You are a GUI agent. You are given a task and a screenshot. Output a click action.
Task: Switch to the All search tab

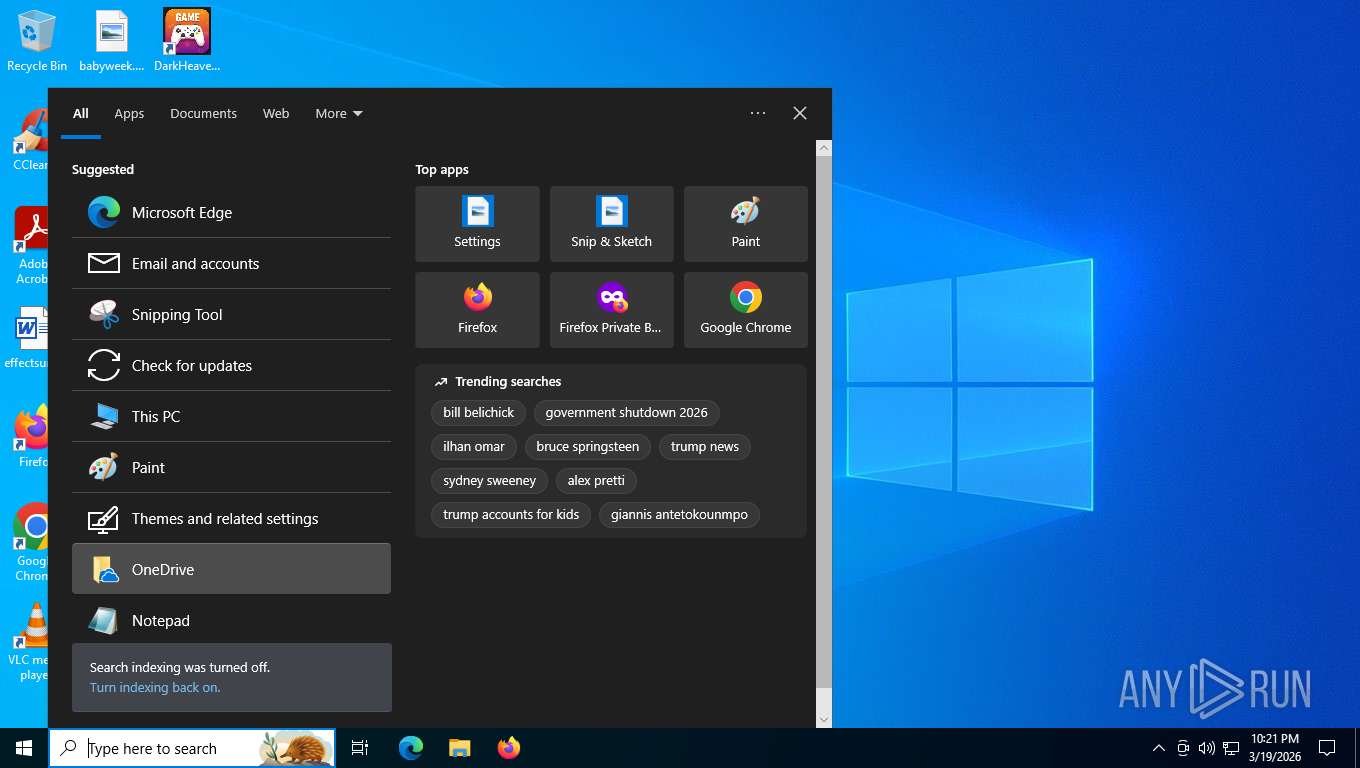[81, 113]
